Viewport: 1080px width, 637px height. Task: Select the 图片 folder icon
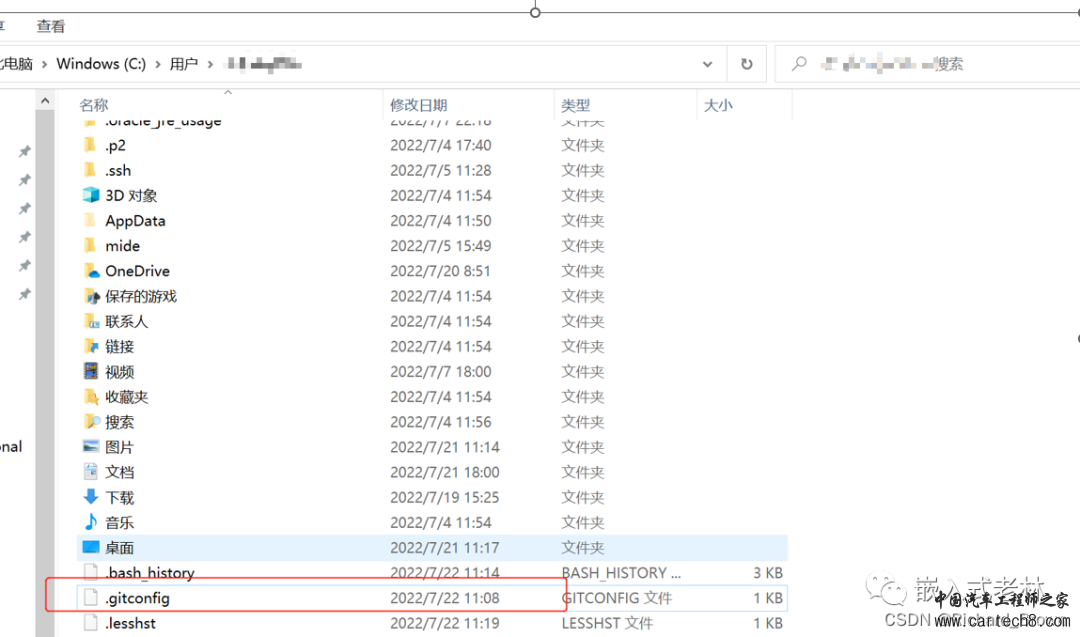coord(91,446)
